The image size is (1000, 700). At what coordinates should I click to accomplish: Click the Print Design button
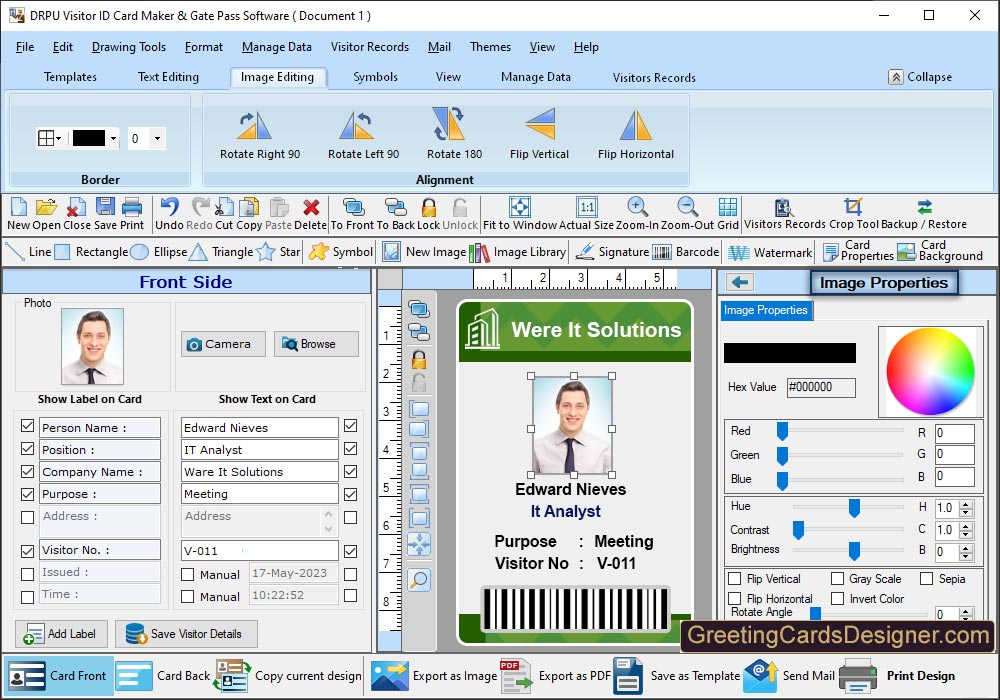(897, 676)
